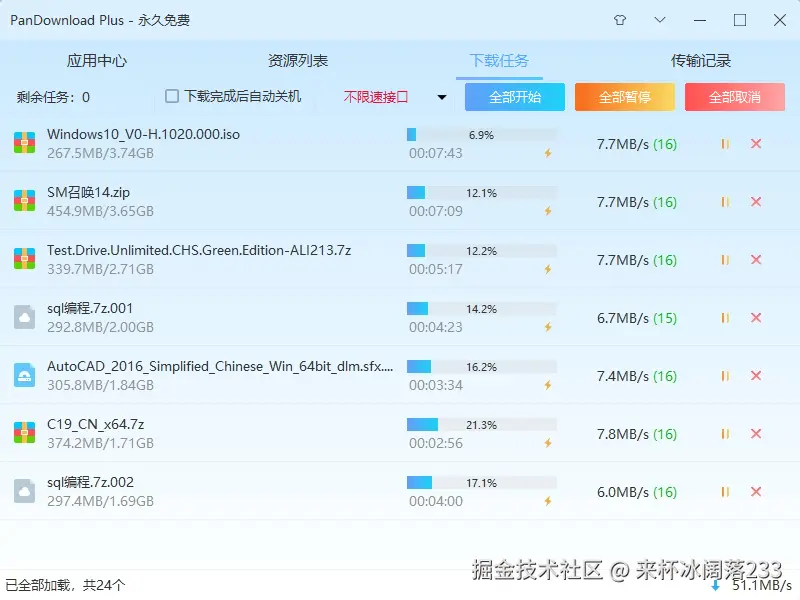Pause the C19_CN_x64.7z download

point(725,434)
